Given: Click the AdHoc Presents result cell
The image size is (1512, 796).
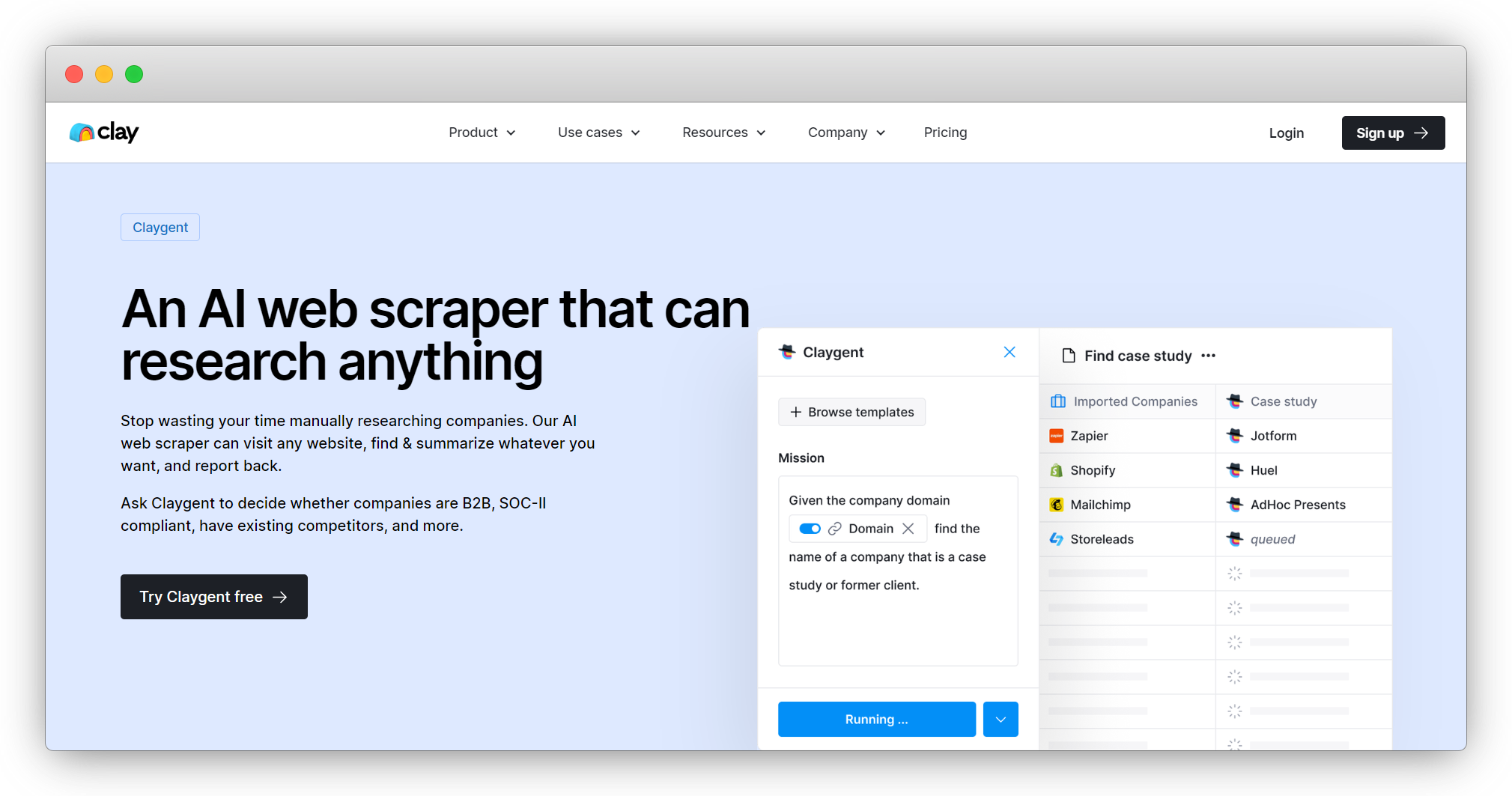Looking at the screenshot, I should pos(1304,505).
